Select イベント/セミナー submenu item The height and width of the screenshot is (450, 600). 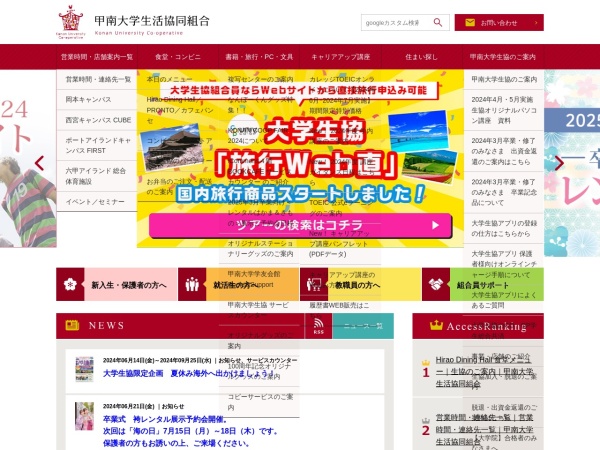pyautogui.click(x=97, y=202)
